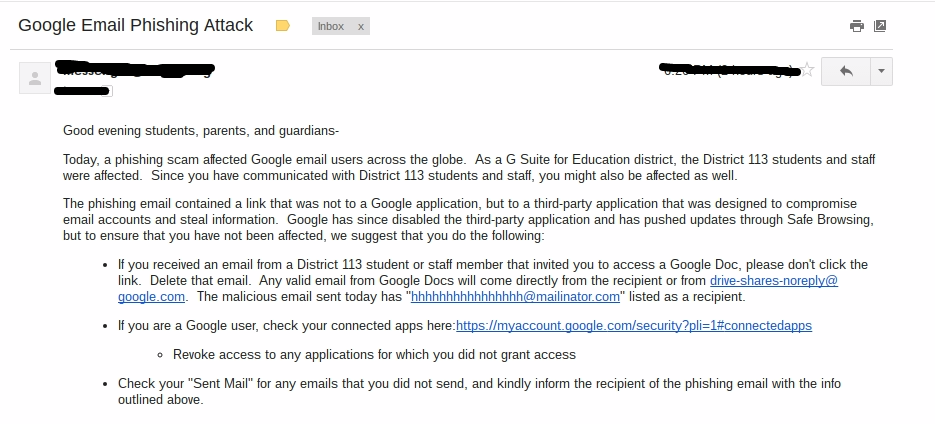Click the bullet 'If you received an email'
Image resolution: width=935 pixels, height=424 pixels.
pos(493,280)
